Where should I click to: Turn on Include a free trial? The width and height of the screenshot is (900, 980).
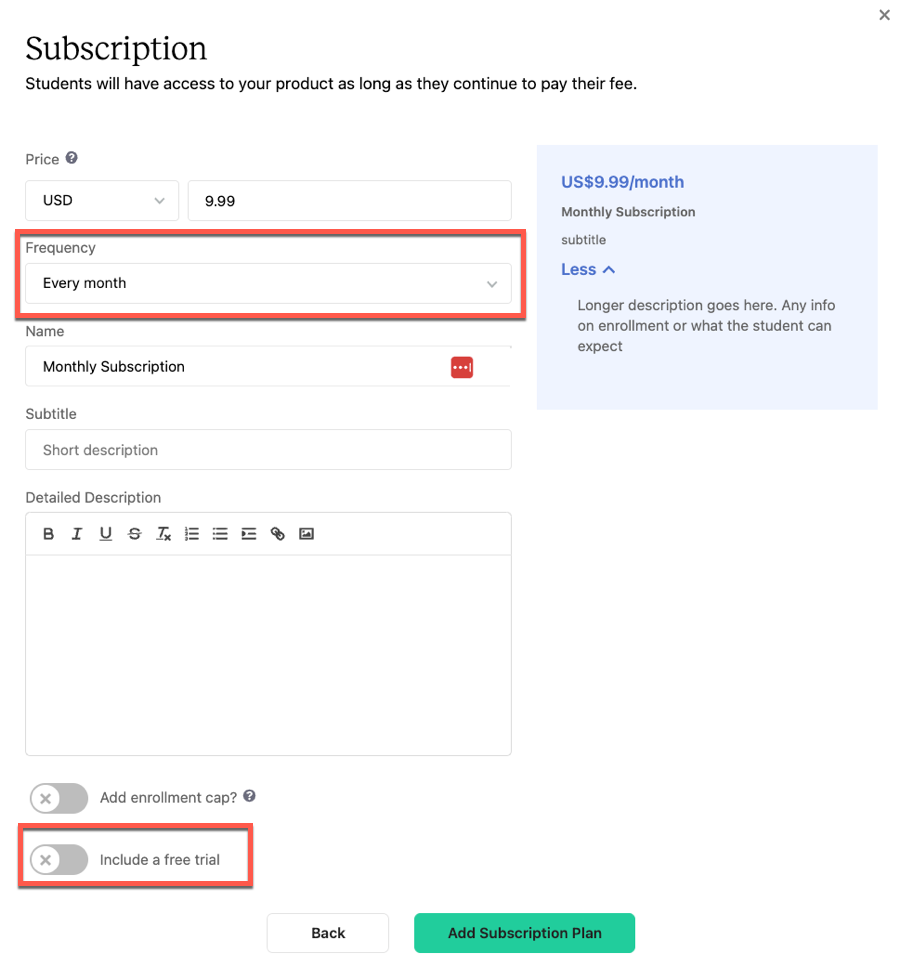(x=59, y=859)
